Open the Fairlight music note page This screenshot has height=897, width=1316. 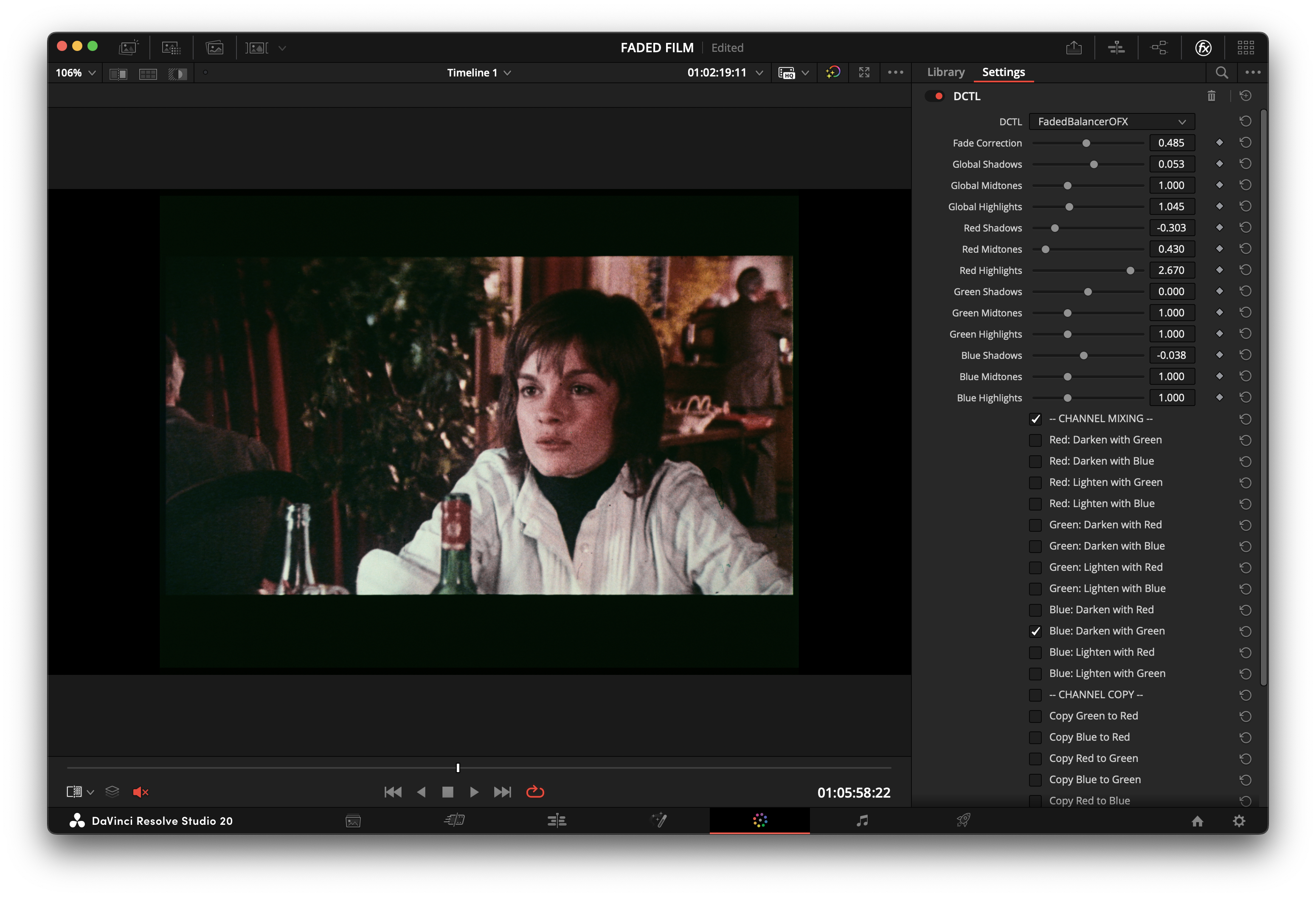pyautogui.click(x=862, y=821)
